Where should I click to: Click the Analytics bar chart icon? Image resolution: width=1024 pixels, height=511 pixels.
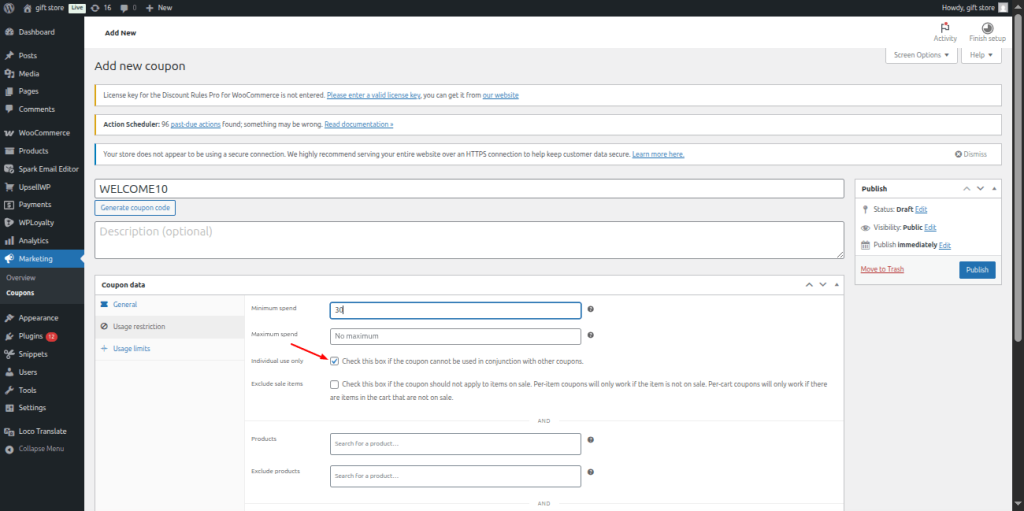click(9, 240)
